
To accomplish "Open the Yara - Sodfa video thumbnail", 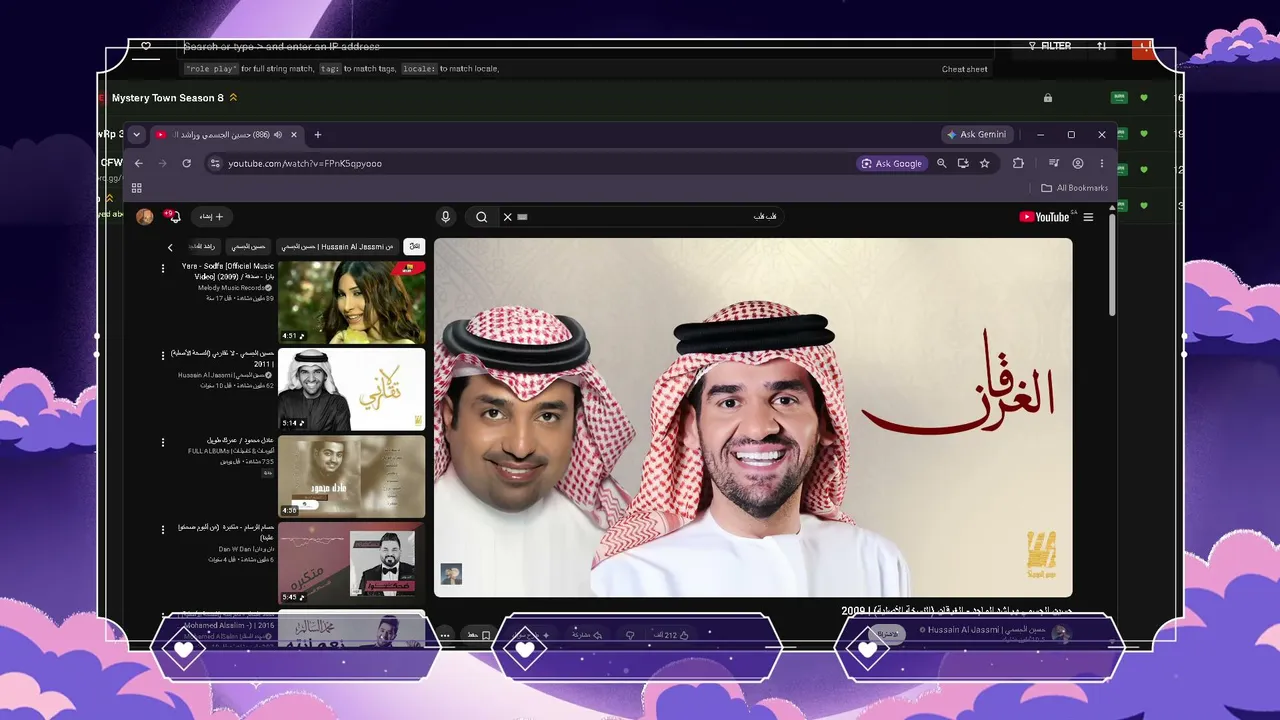I will 352,302.
